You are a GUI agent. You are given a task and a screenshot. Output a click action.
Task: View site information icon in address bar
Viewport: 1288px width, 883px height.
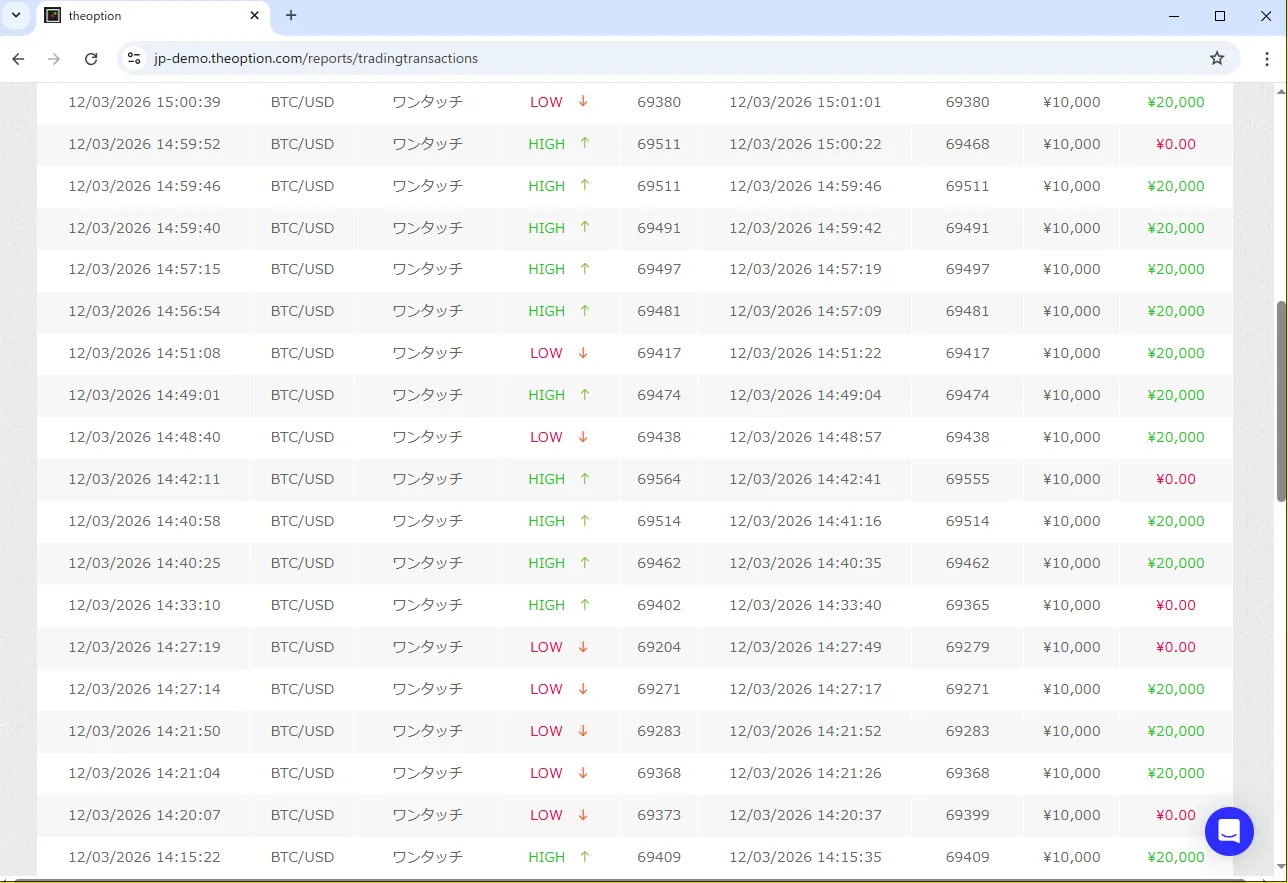tap(134, 59)
